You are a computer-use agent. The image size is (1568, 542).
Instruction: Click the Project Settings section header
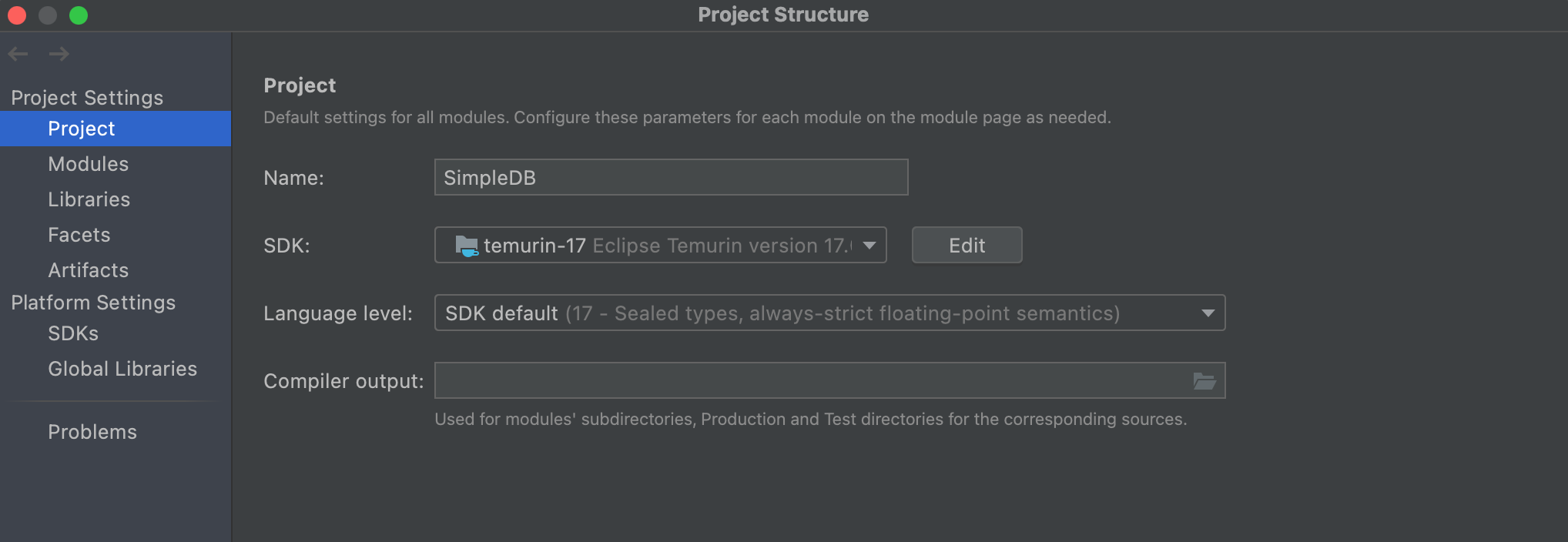click(x=87, y=97)
